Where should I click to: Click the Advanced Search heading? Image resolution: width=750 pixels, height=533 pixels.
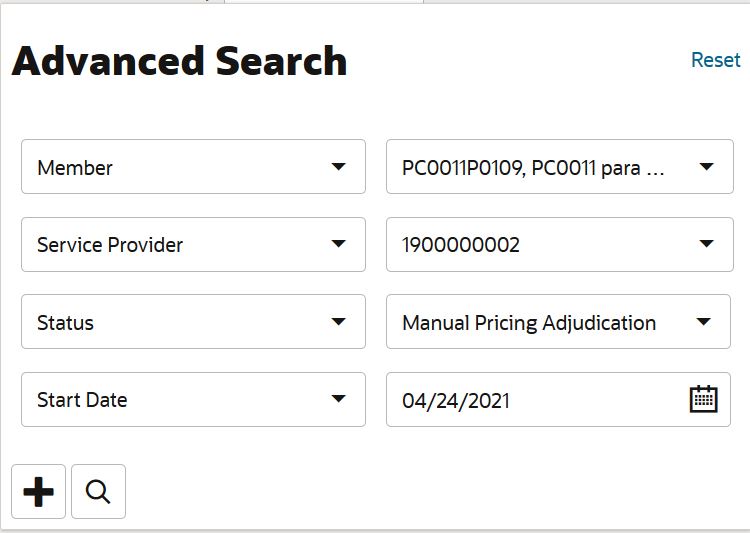pyautogui.click(x=179, y=61)
